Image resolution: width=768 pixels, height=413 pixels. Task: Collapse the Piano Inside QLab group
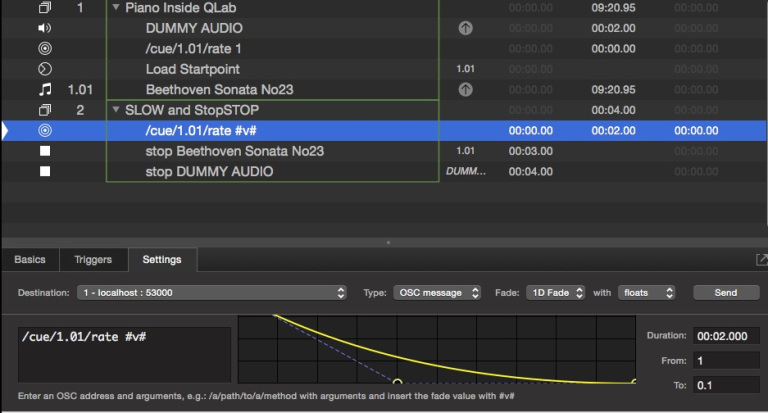pyautogui.click(x=117, y=8)
